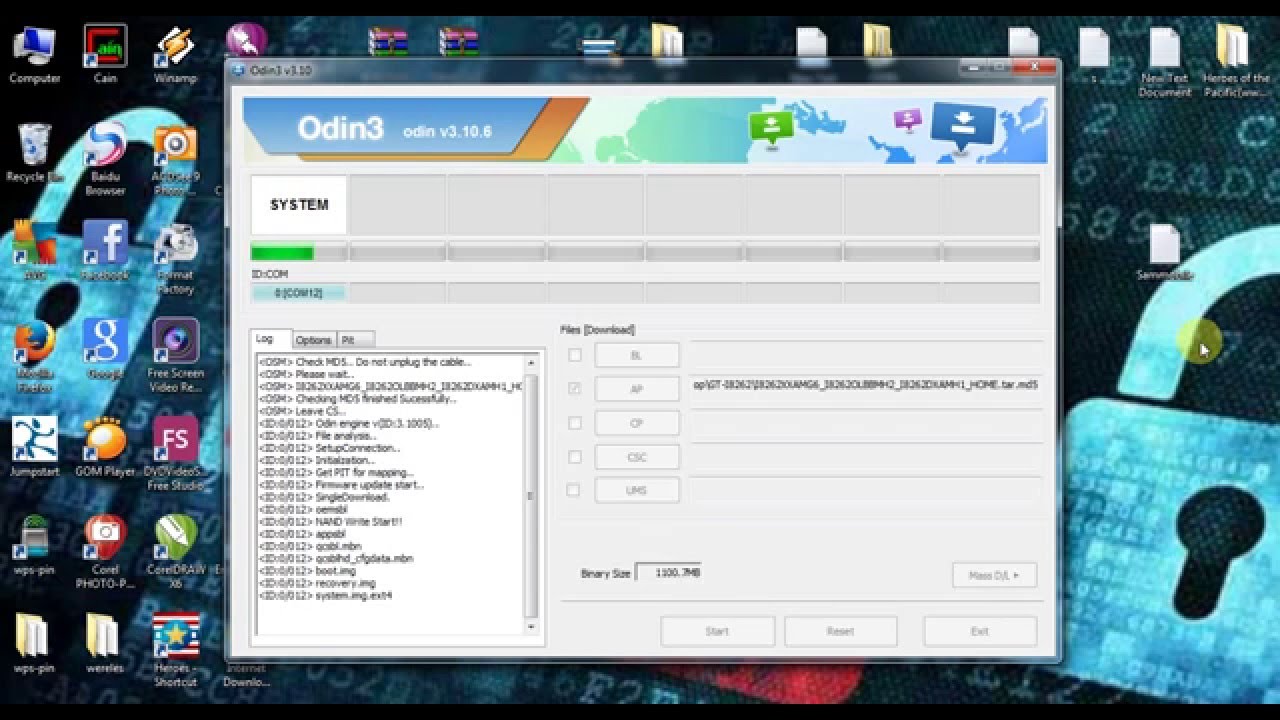Screen dimensions: 1280x720
Task: Click the NAND Write Start!! log line
Action: coord(331,522)
